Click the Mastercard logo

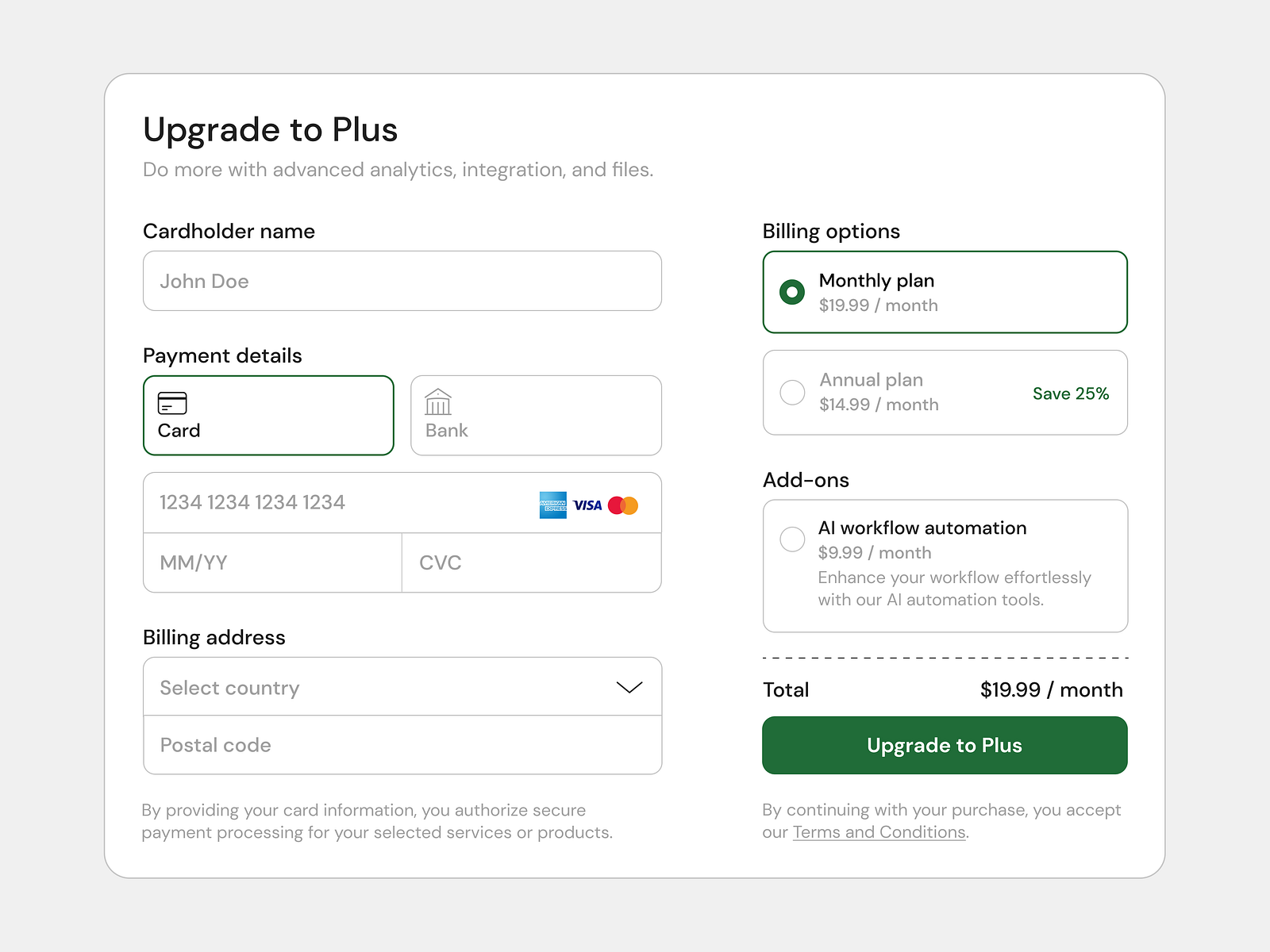point(624,505)
